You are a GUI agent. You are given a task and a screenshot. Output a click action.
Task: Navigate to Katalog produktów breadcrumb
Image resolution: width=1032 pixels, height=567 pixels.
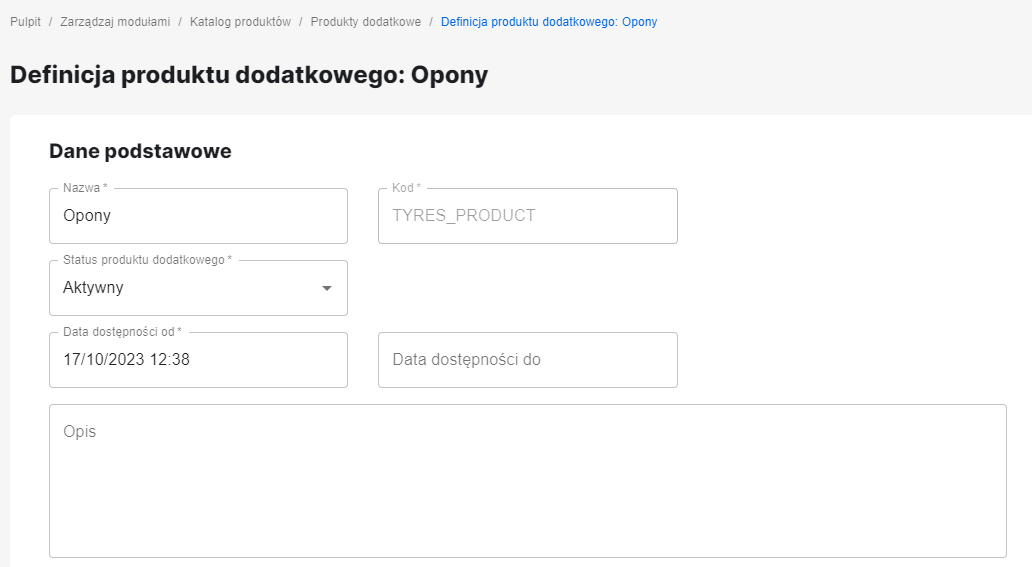[x=240, y=21]
